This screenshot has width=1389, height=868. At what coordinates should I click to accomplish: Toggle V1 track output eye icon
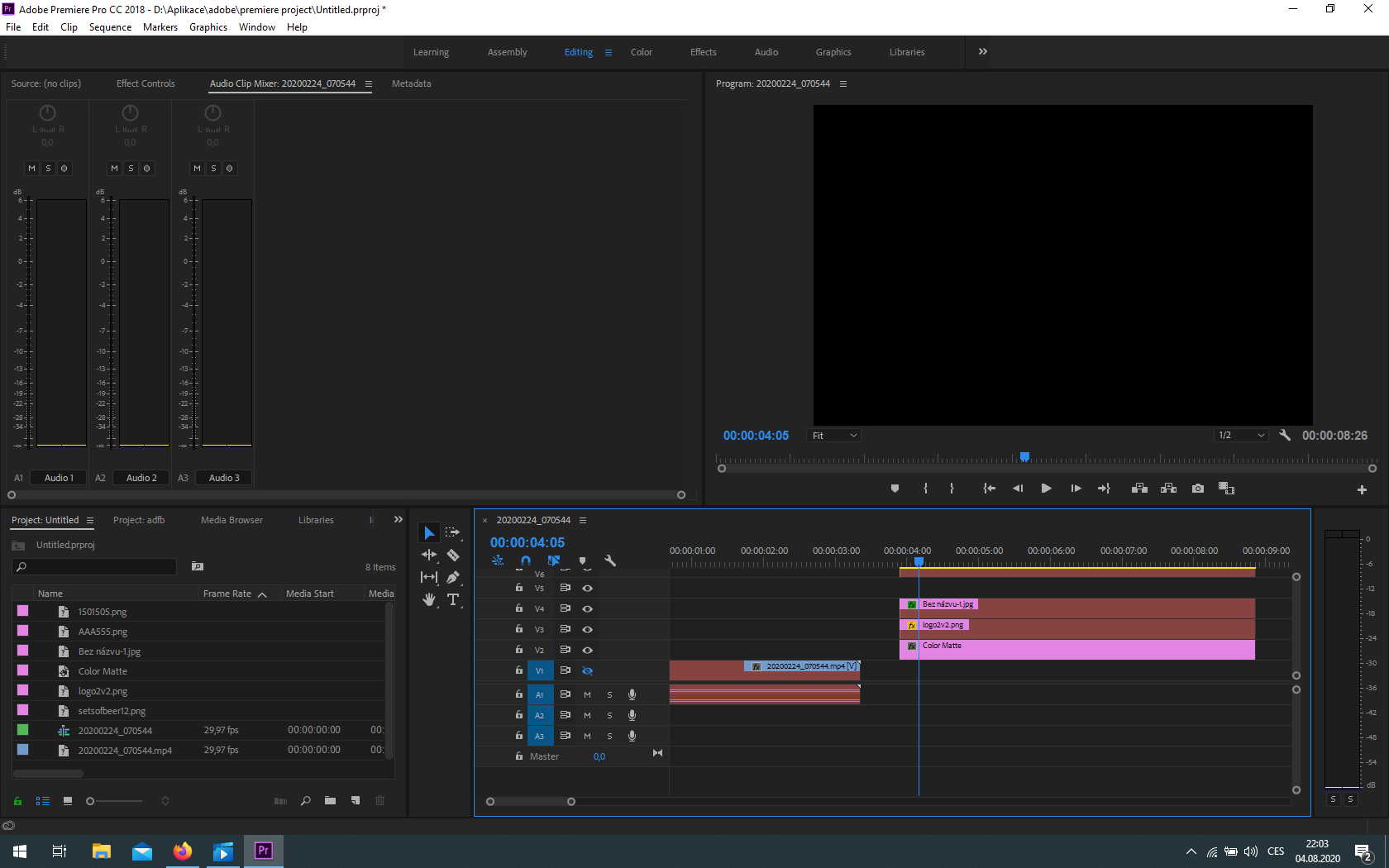click(588, 670)
